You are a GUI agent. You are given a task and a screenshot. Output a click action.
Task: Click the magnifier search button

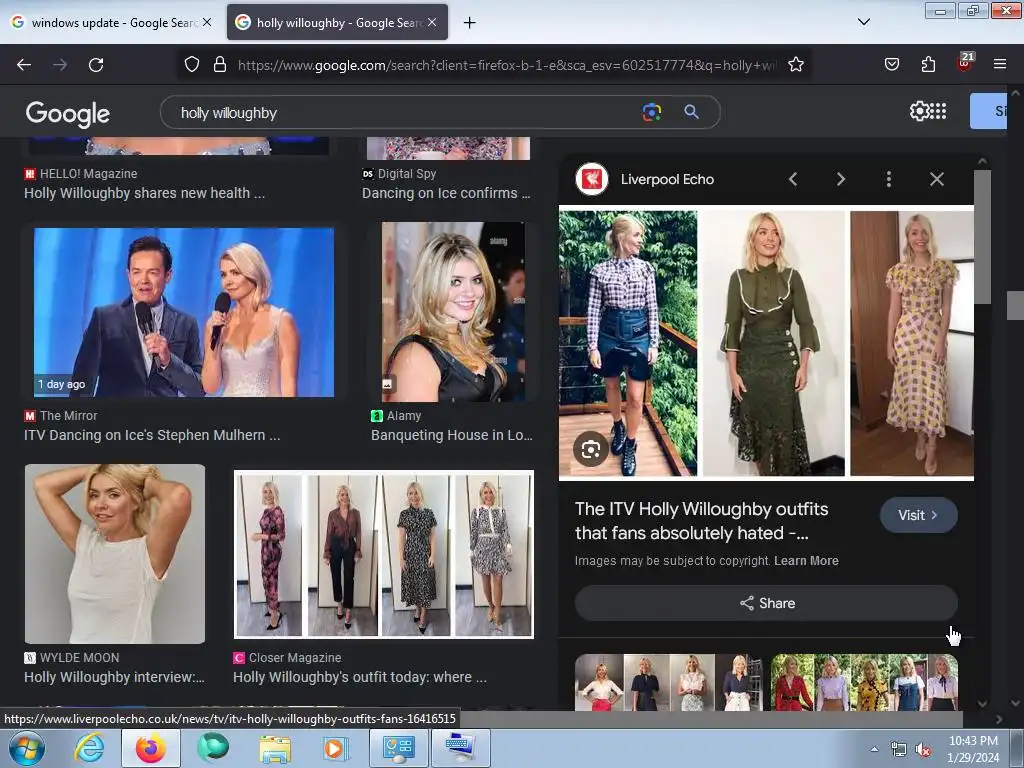coord(692,112)
